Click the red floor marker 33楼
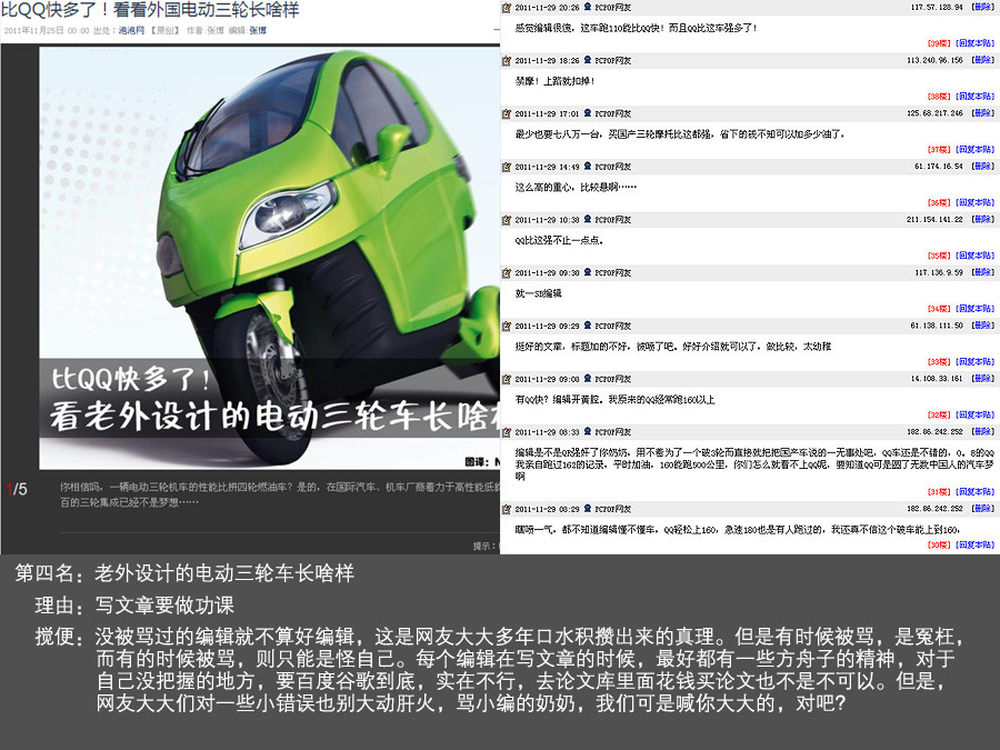 [939, 362]
